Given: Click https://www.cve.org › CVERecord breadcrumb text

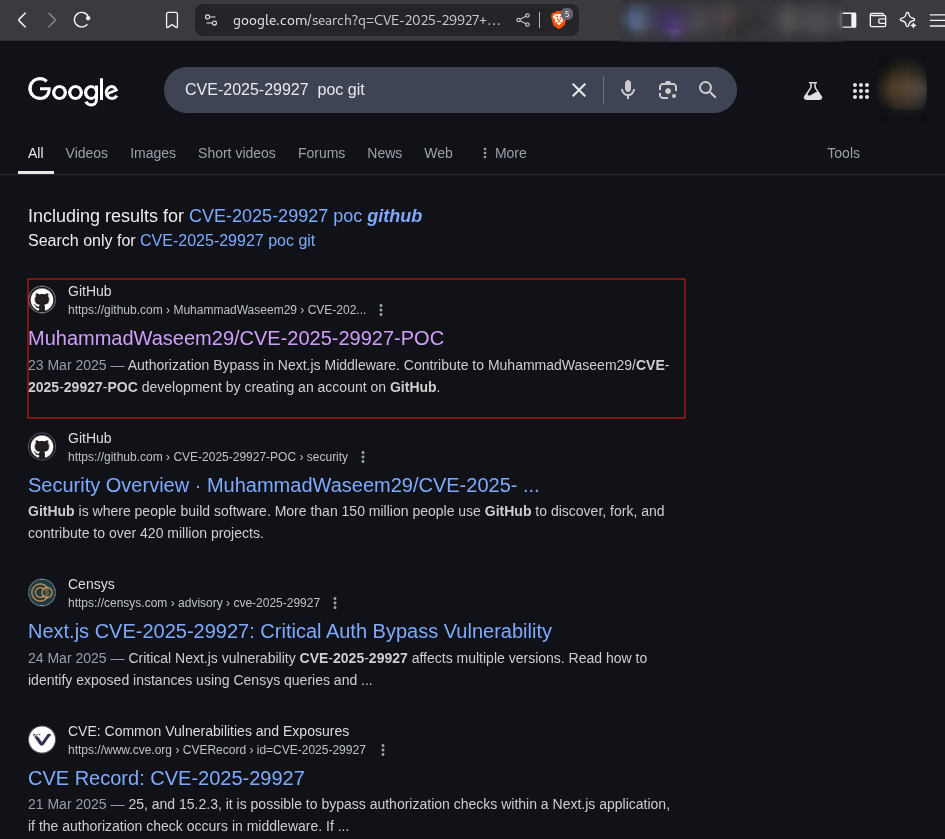Looking at the screenshot, I should [x=217, y=750].
